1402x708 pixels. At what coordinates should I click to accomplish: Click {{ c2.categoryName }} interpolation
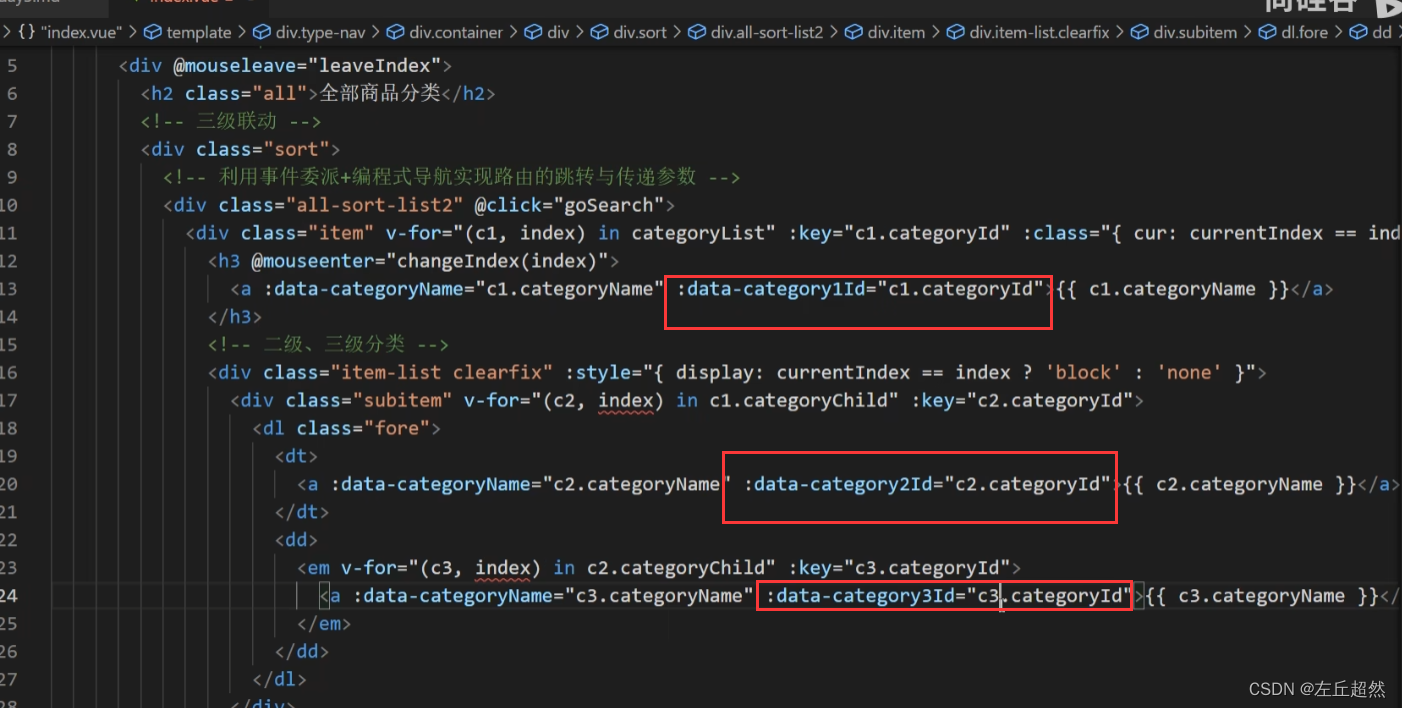coord(1240,484)
